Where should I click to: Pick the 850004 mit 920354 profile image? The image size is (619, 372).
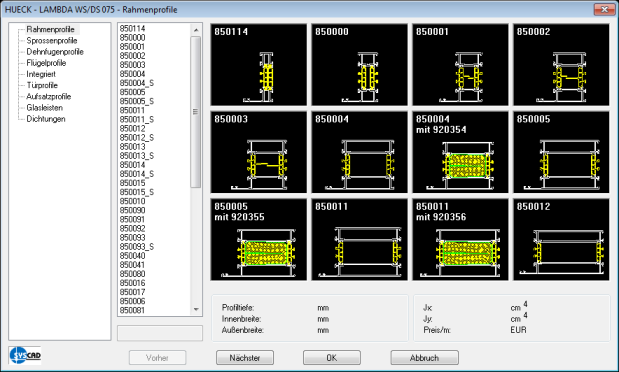pos(460,152)
